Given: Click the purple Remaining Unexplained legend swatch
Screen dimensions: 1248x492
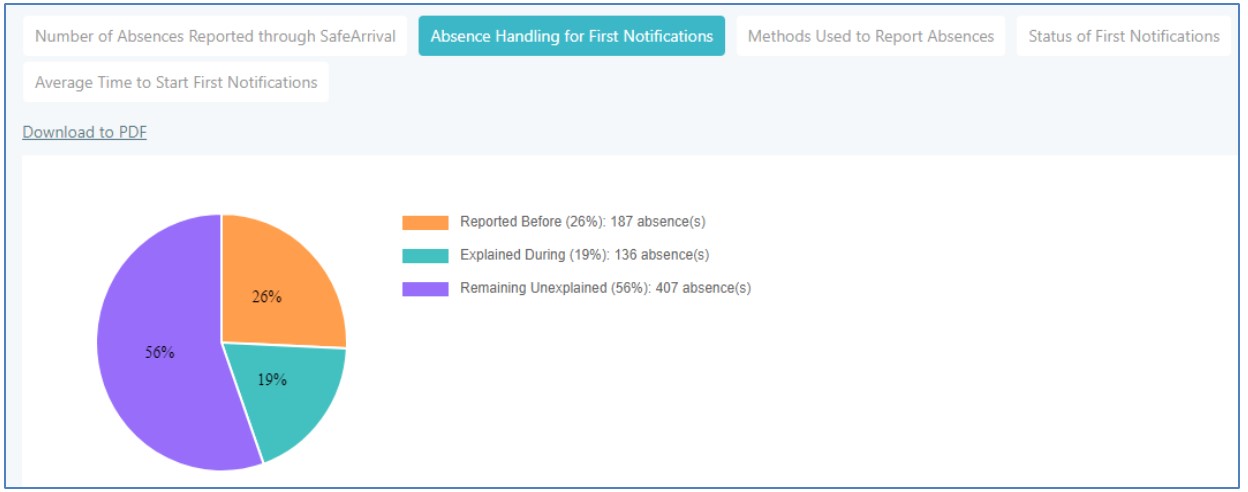Looking at the screenshot, I should (425, 289).
